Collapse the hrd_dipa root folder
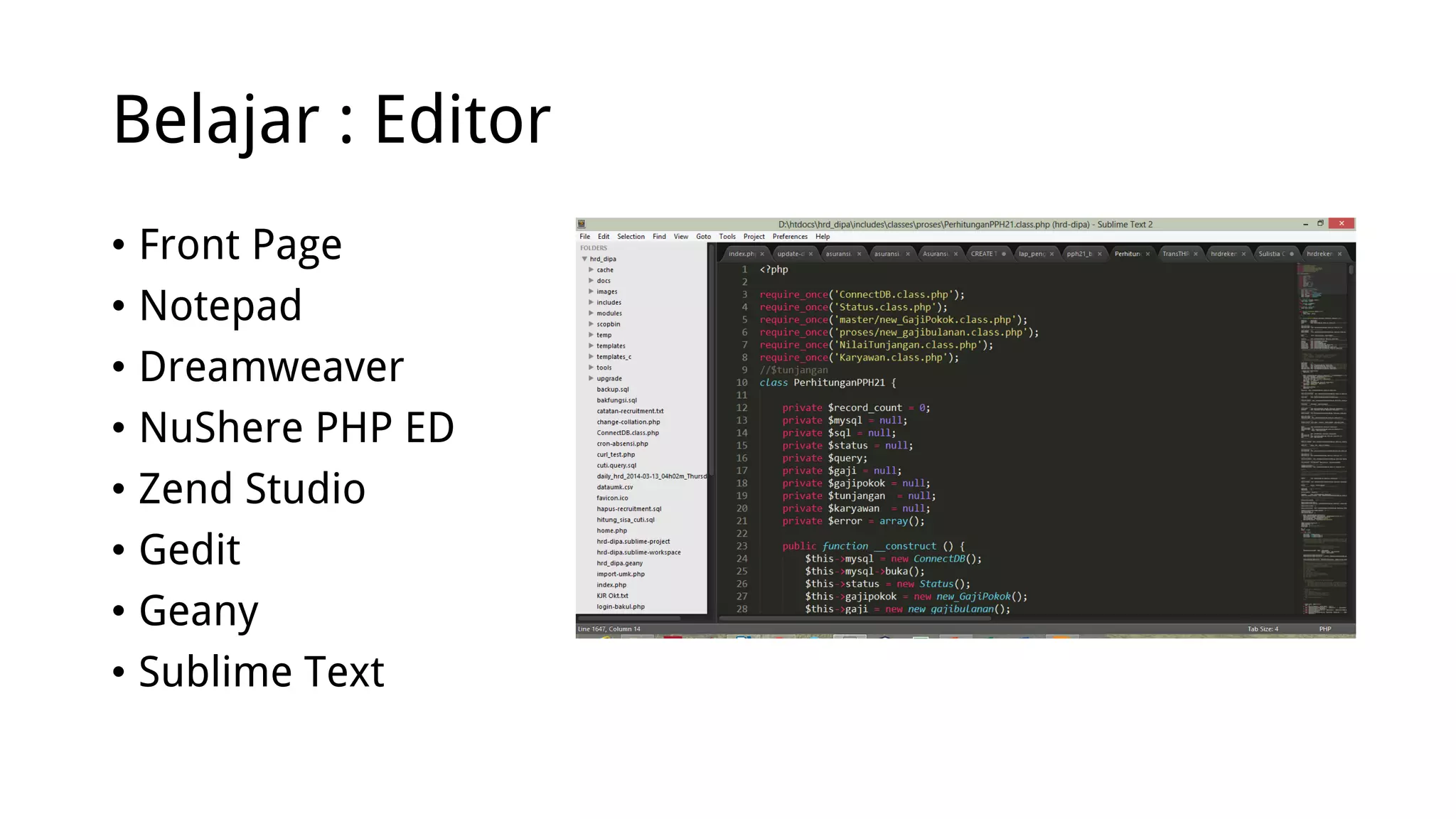The height and width of the screenshot is (819, 1456). (x=584, y=259)
